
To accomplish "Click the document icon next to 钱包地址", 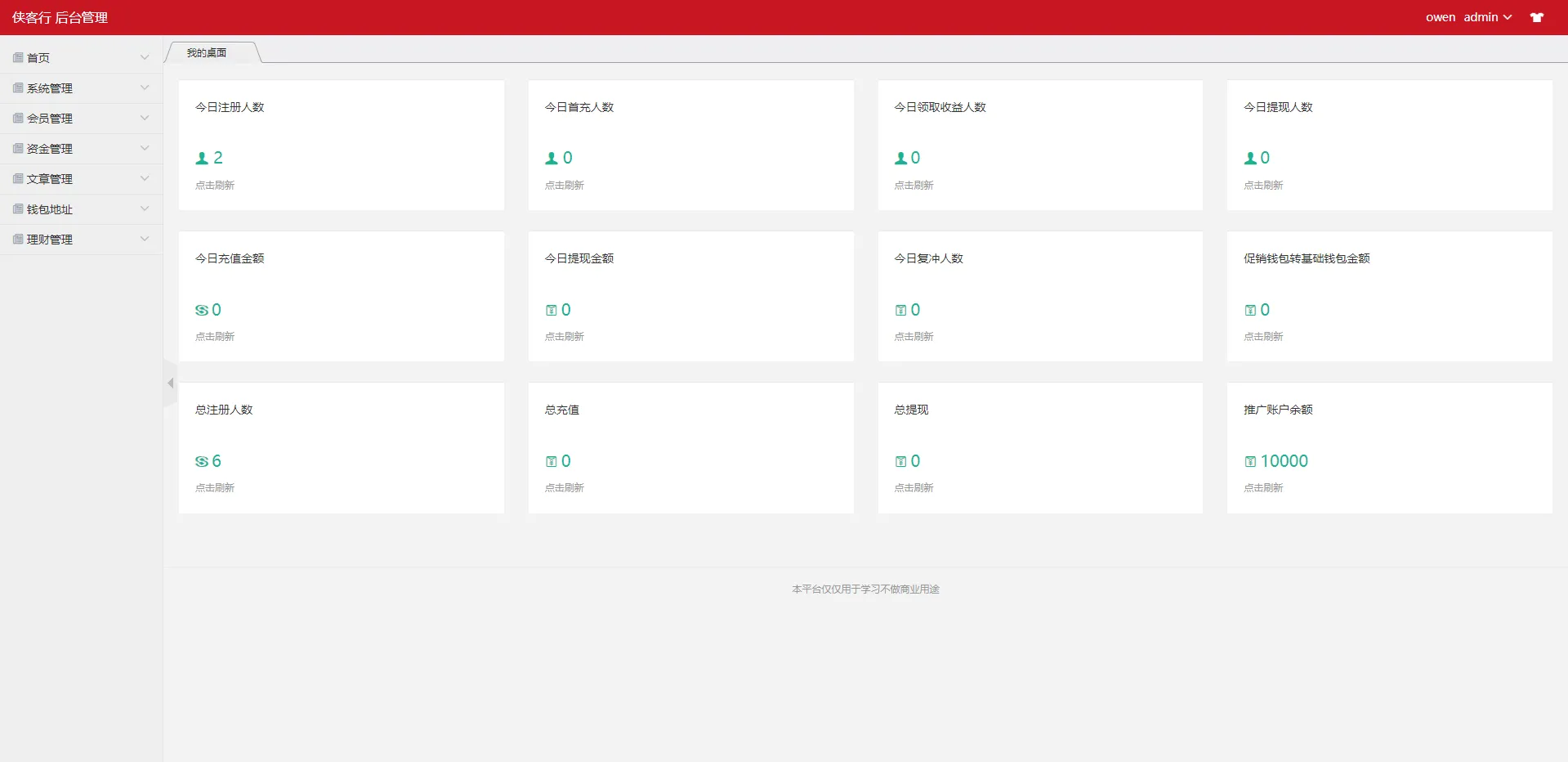I will pos(16,208).
